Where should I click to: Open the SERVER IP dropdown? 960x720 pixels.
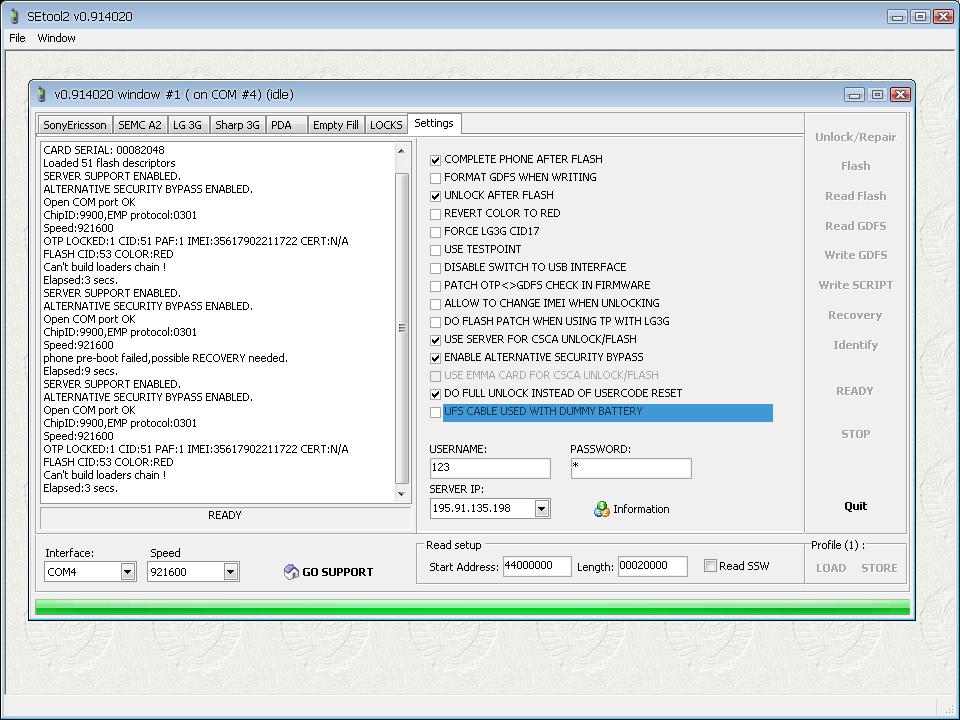pyautogui.click(x=542, y=509)
